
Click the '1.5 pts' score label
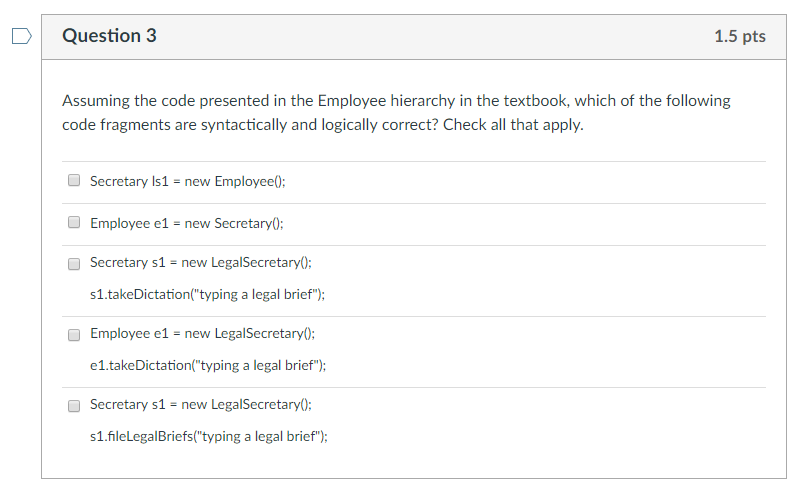(740, 36)
